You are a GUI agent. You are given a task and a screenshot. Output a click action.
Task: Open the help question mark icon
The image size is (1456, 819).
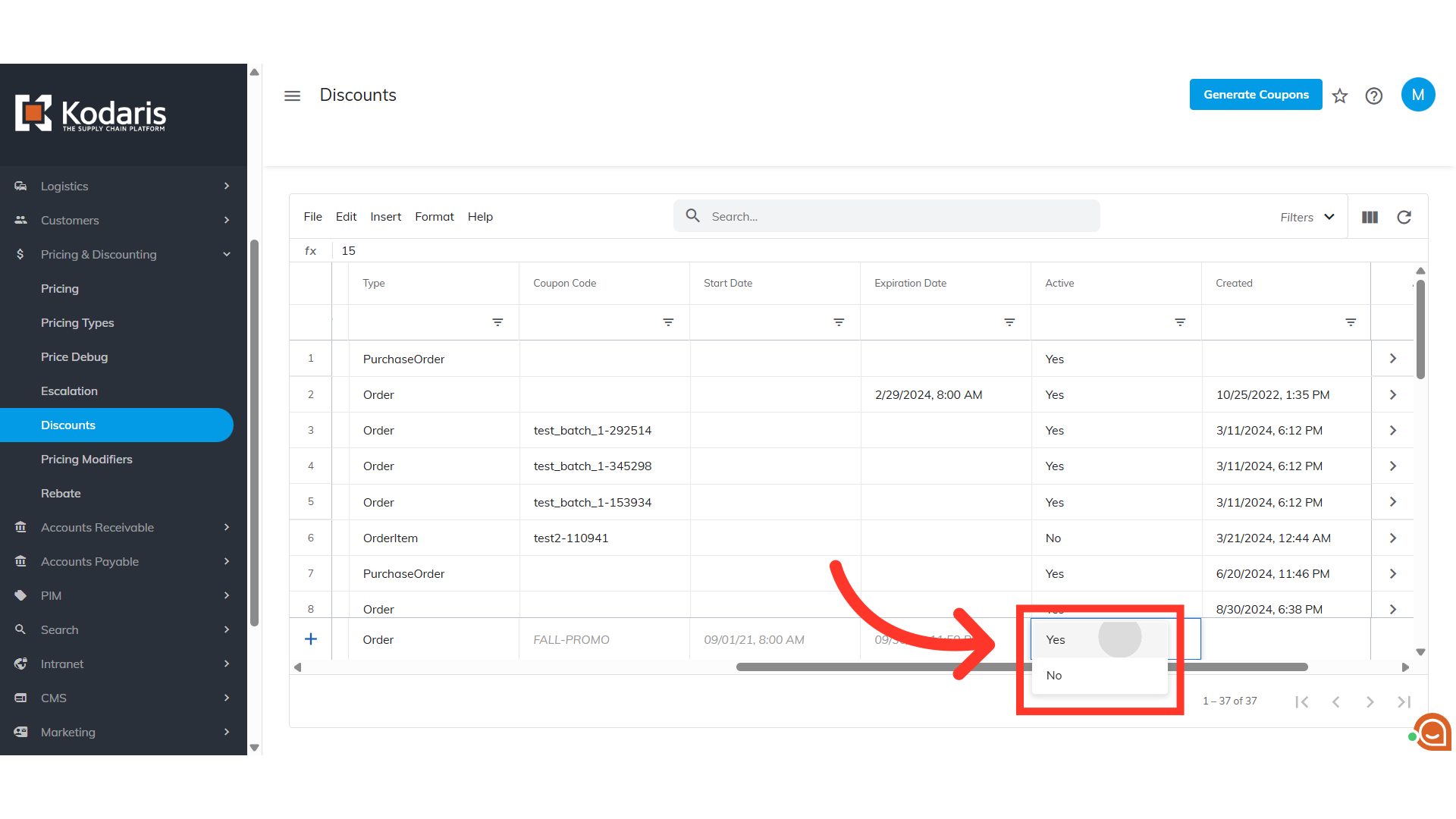click(1373, 96)
